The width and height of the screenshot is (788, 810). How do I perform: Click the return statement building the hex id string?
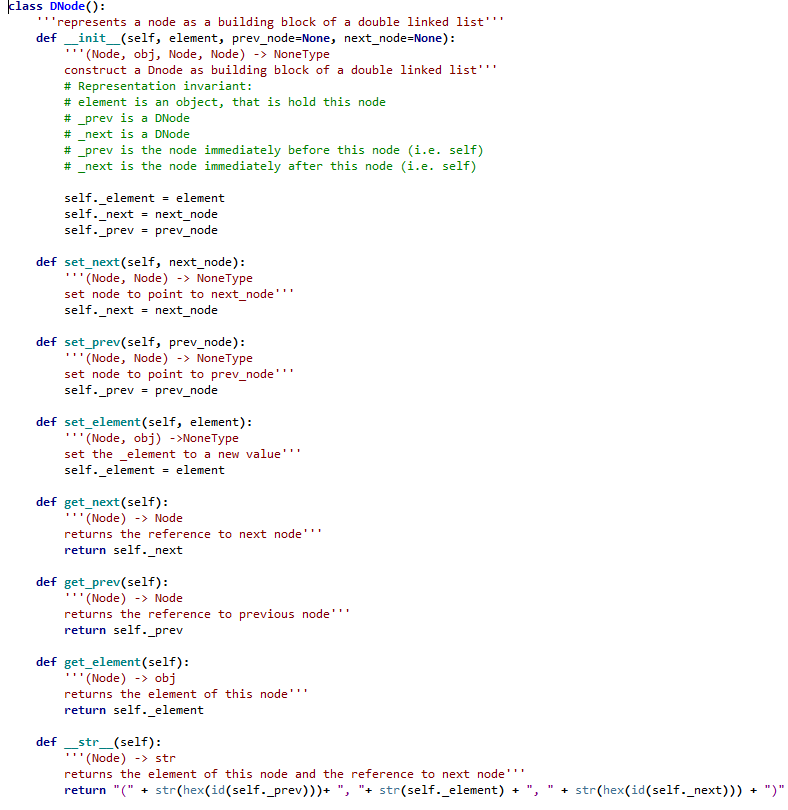point(424,791)
